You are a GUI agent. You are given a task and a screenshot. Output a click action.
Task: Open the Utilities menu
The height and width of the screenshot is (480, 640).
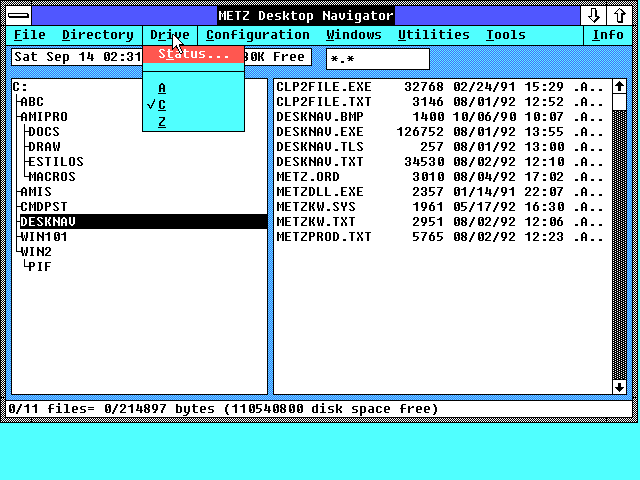(433, 35)
